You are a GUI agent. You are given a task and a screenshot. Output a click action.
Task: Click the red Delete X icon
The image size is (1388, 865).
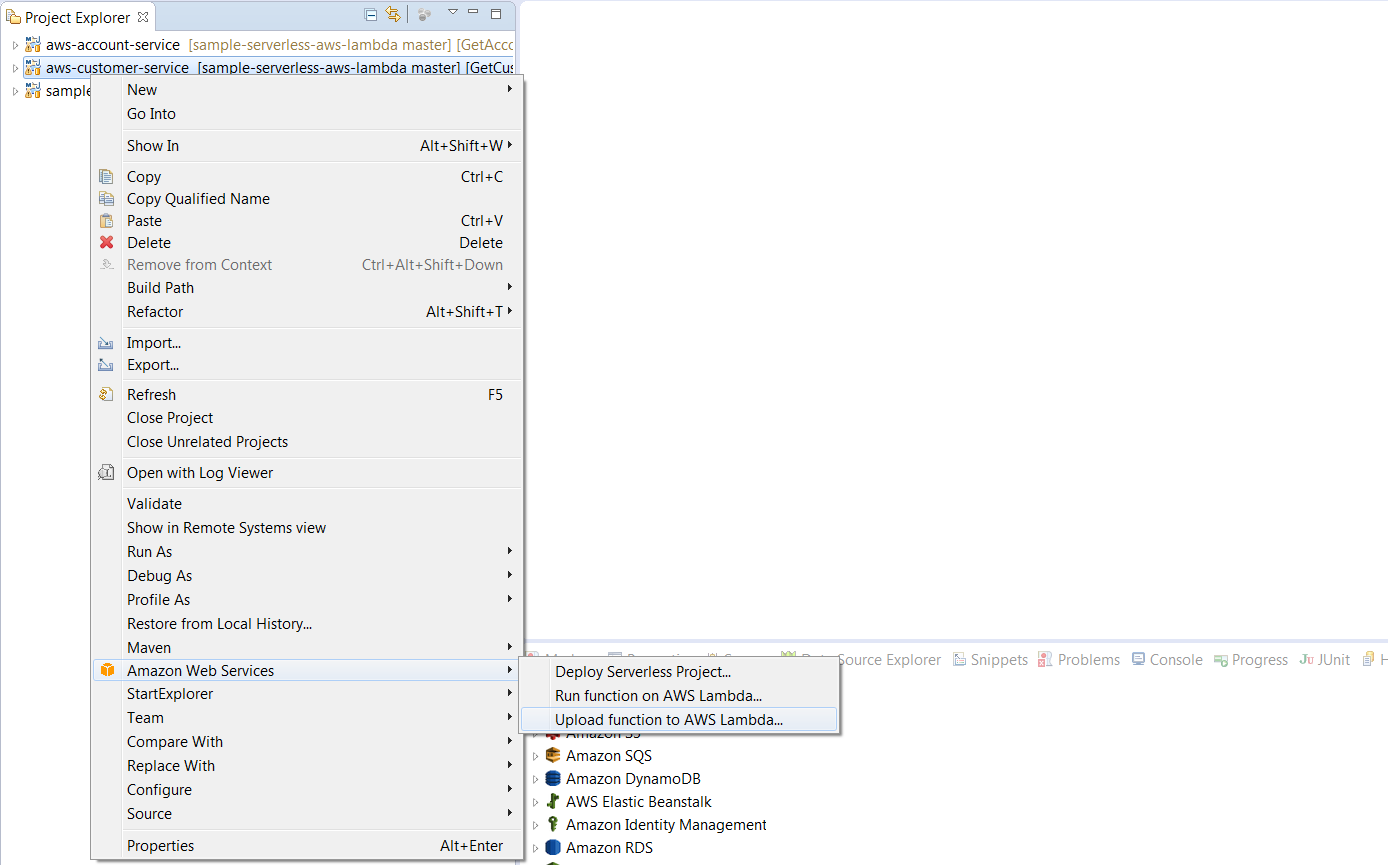(x=106, y=243)
